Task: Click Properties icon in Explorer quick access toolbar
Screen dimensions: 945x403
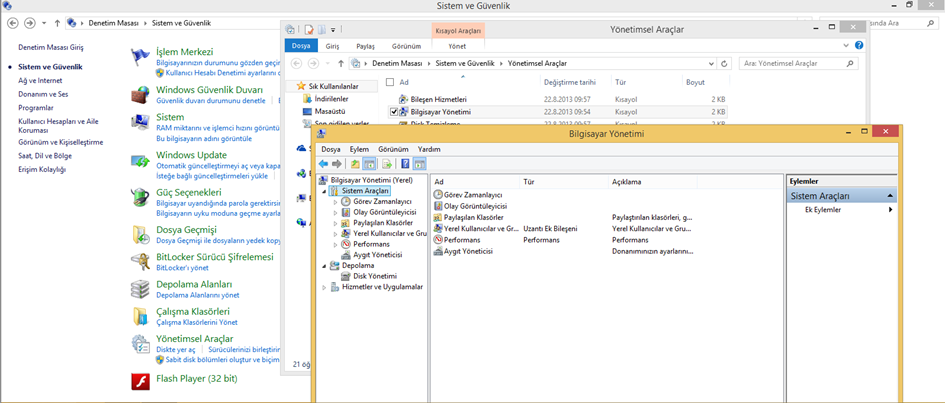Action: pos(309,29)
